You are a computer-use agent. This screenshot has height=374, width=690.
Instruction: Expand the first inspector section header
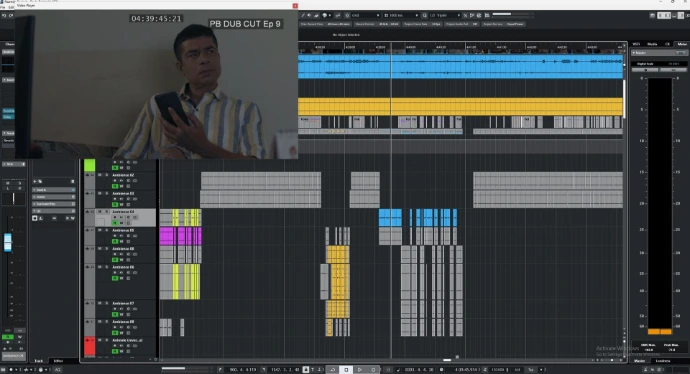[x=54, y=190]
